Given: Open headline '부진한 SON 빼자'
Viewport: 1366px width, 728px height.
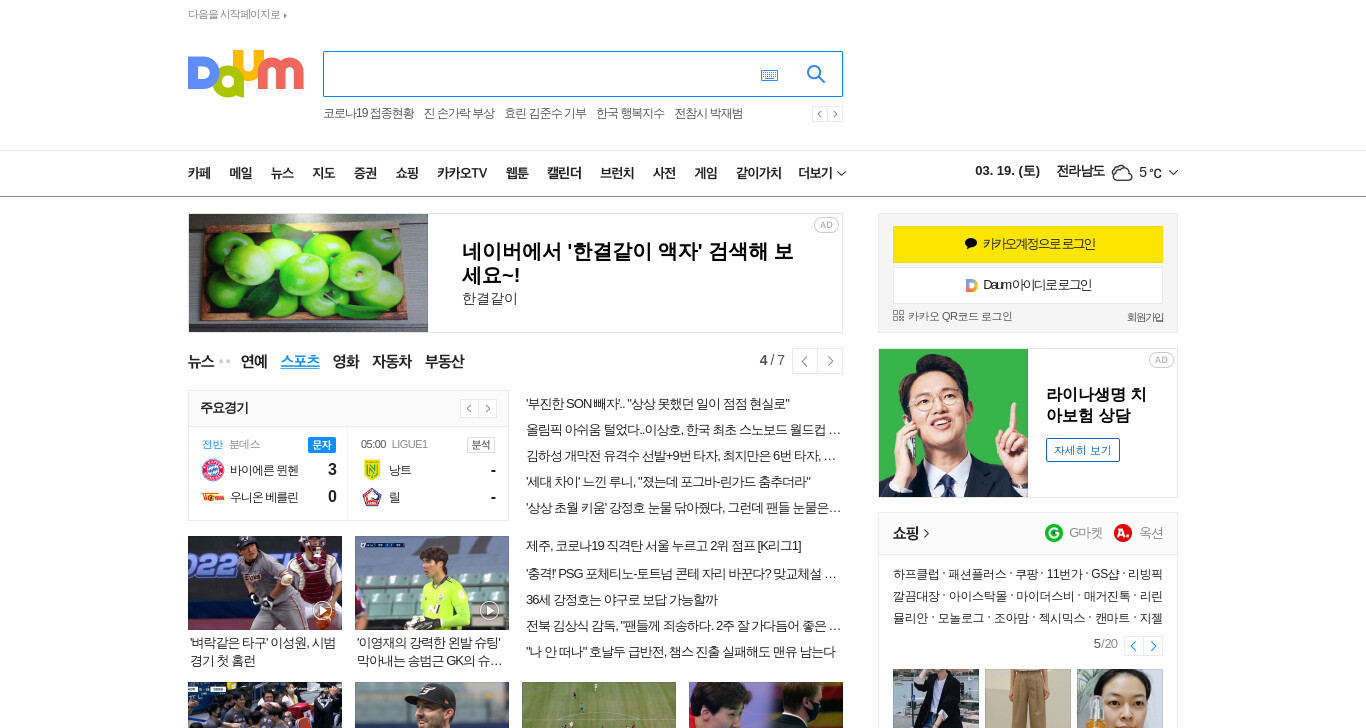Looking at the screenshot, I should coord(658,404).
